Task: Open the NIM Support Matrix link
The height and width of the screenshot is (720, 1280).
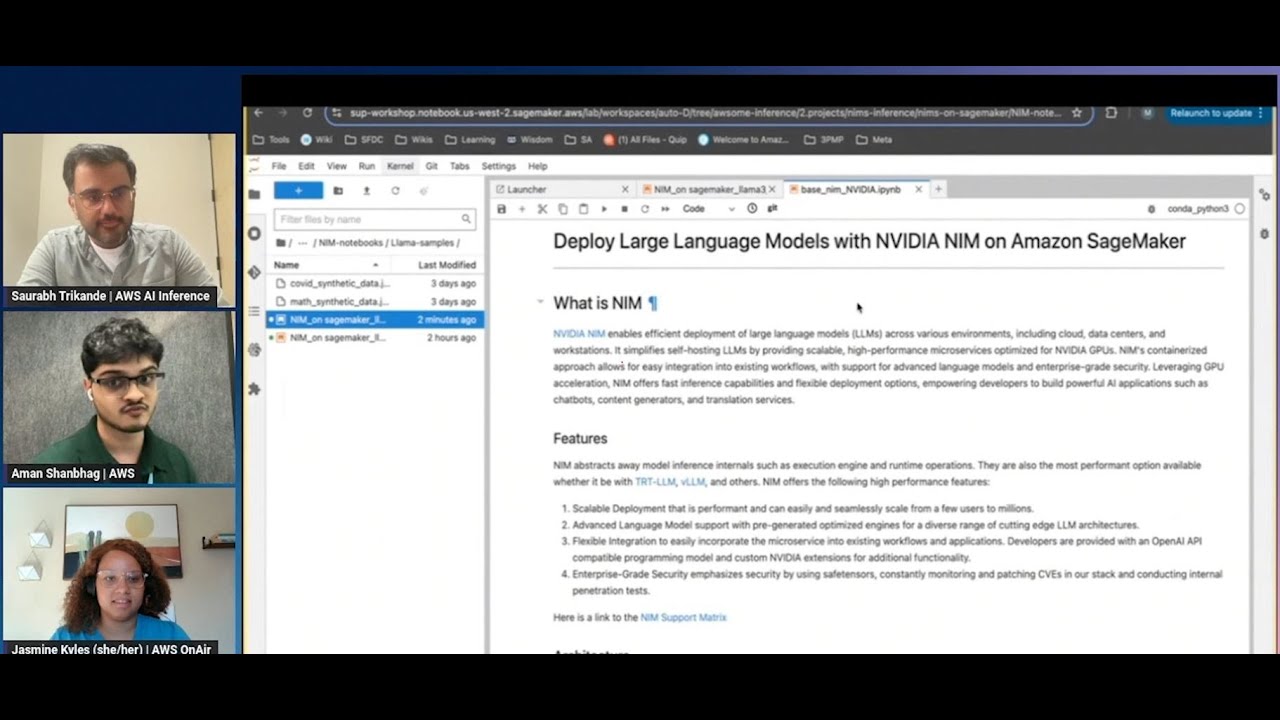Action: 683,618
